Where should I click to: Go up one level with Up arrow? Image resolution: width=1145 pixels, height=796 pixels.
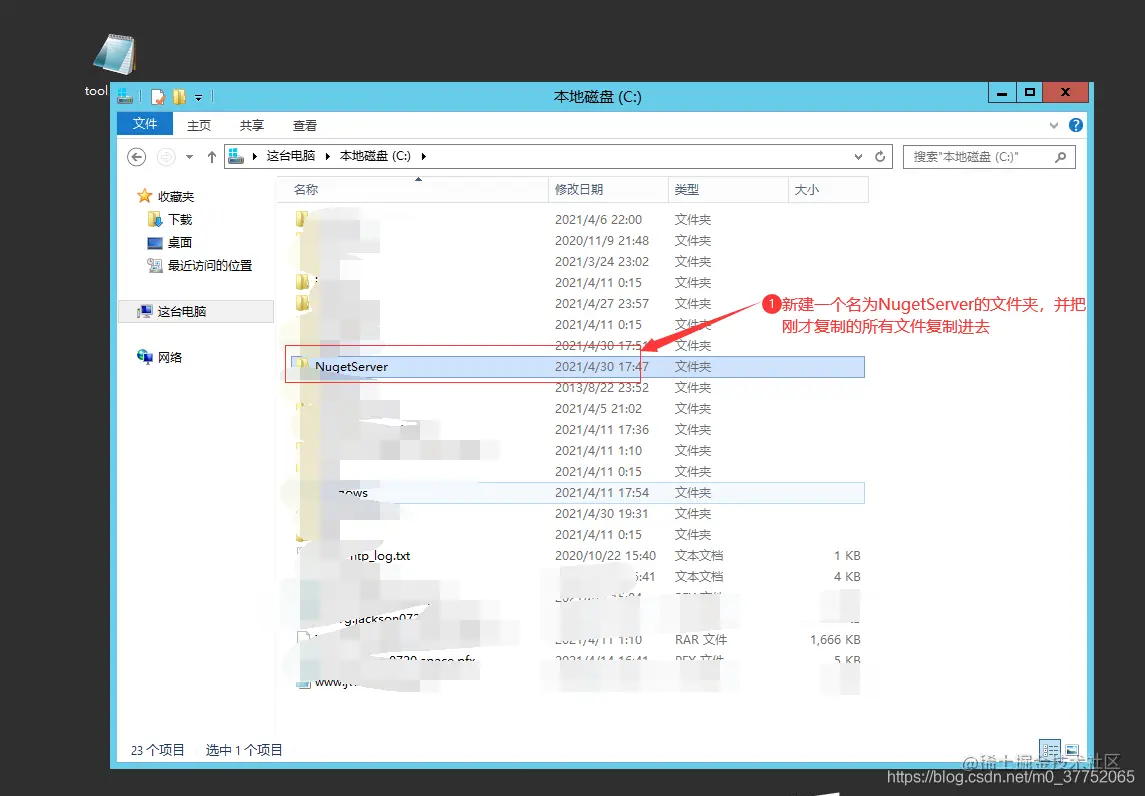(212, 156)
